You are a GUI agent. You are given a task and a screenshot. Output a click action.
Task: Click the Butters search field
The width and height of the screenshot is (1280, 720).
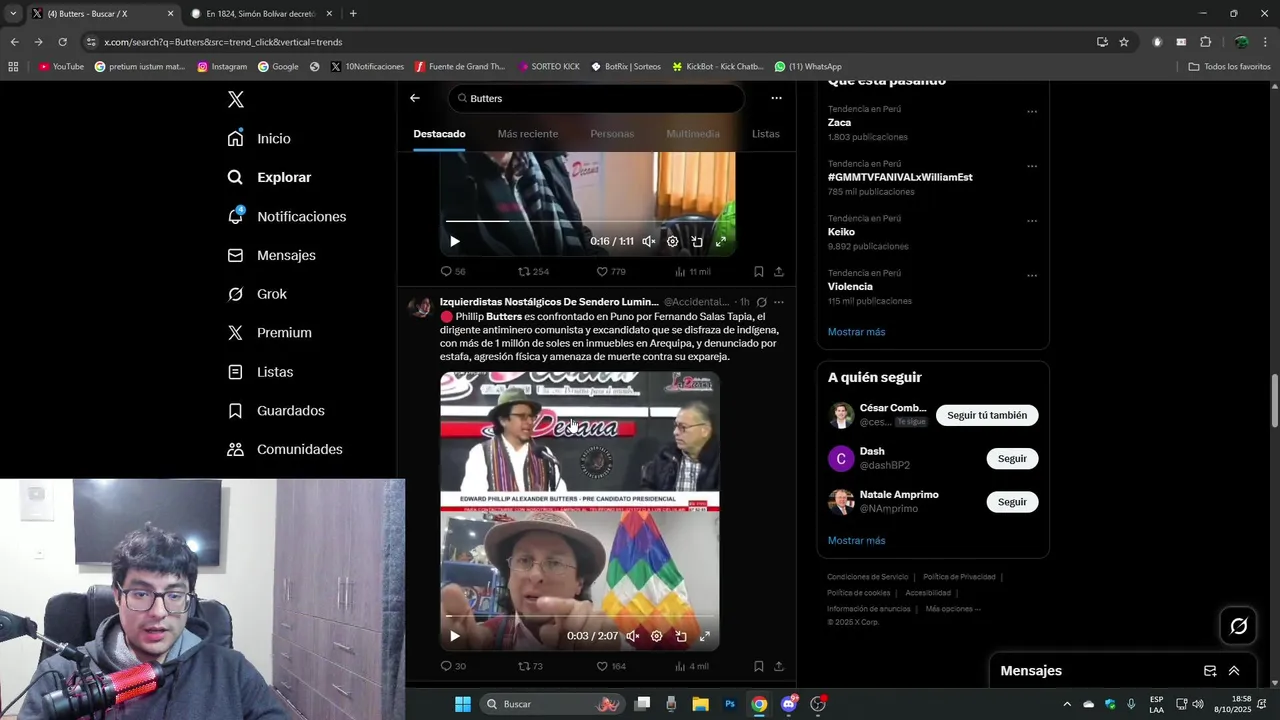point(597,98)
